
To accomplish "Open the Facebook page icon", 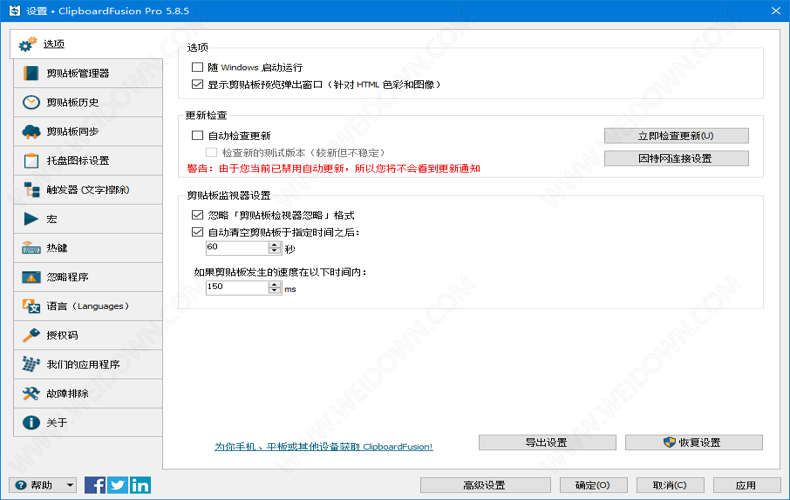I will point(95,485).
